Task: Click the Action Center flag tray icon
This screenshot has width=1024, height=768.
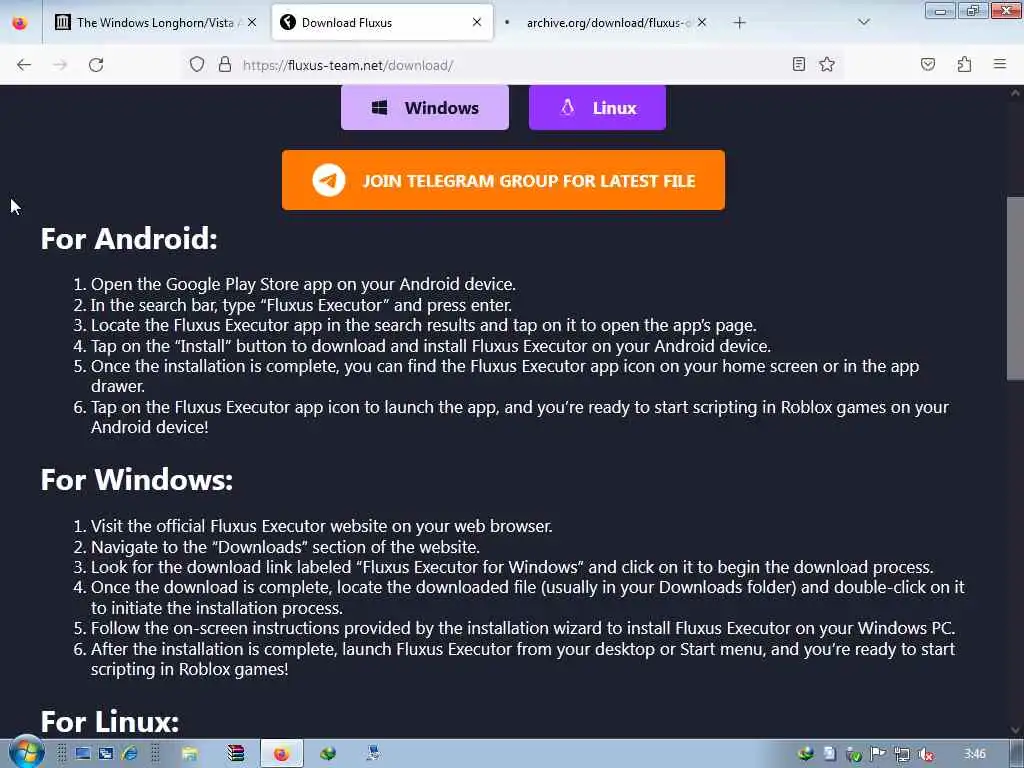Action: (x=878, y=754)
